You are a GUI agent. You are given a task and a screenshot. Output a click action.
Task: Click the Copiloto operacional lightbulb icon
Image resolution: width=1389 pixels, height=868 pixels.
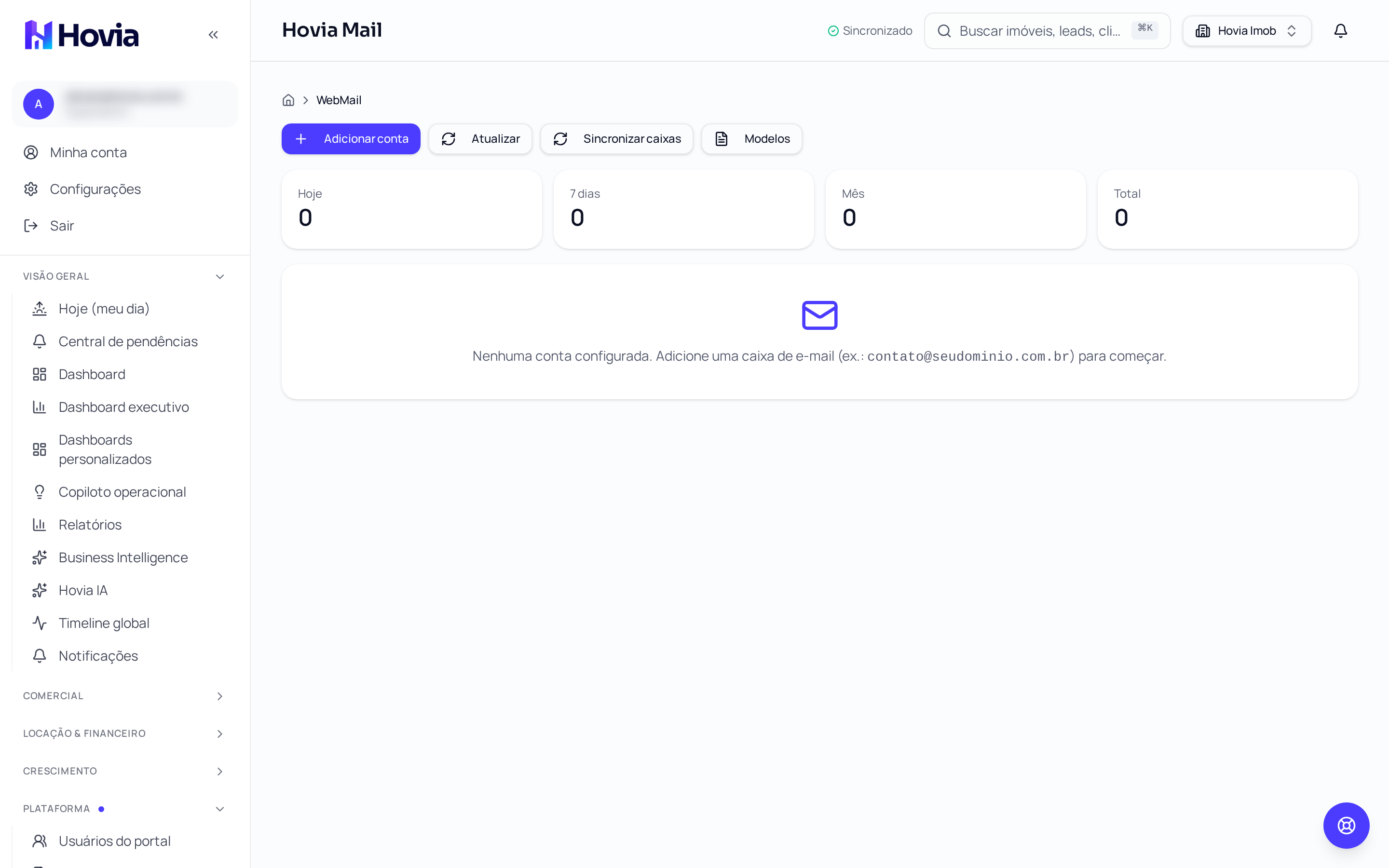pyautogui.click(x=39, y=492)
